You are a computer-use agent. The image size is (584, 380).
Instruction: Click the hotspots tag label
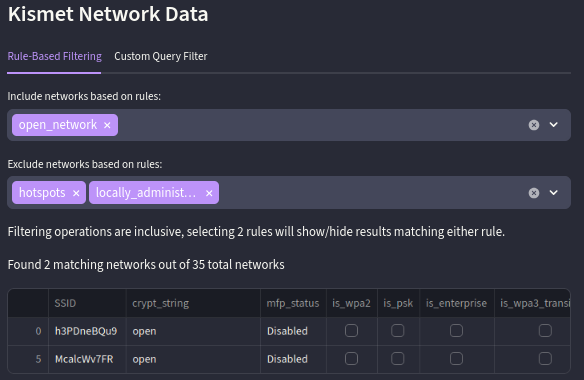[x=42, y=193]
